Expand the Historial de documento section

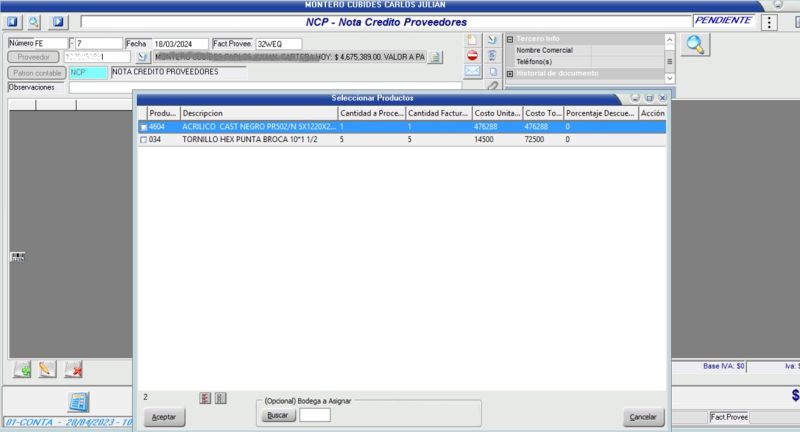tap(510, 74)
